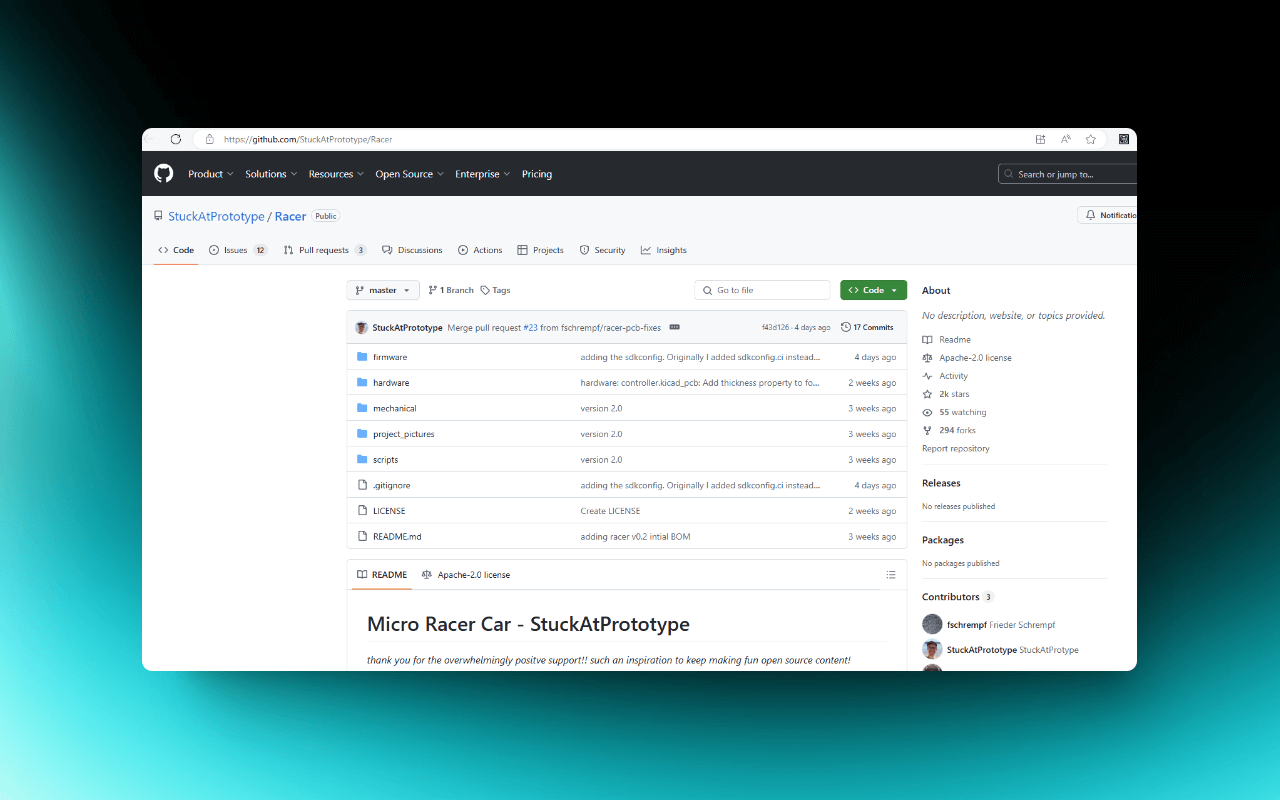
Task: Switch to the Insights tab
Action: point(664,250)
